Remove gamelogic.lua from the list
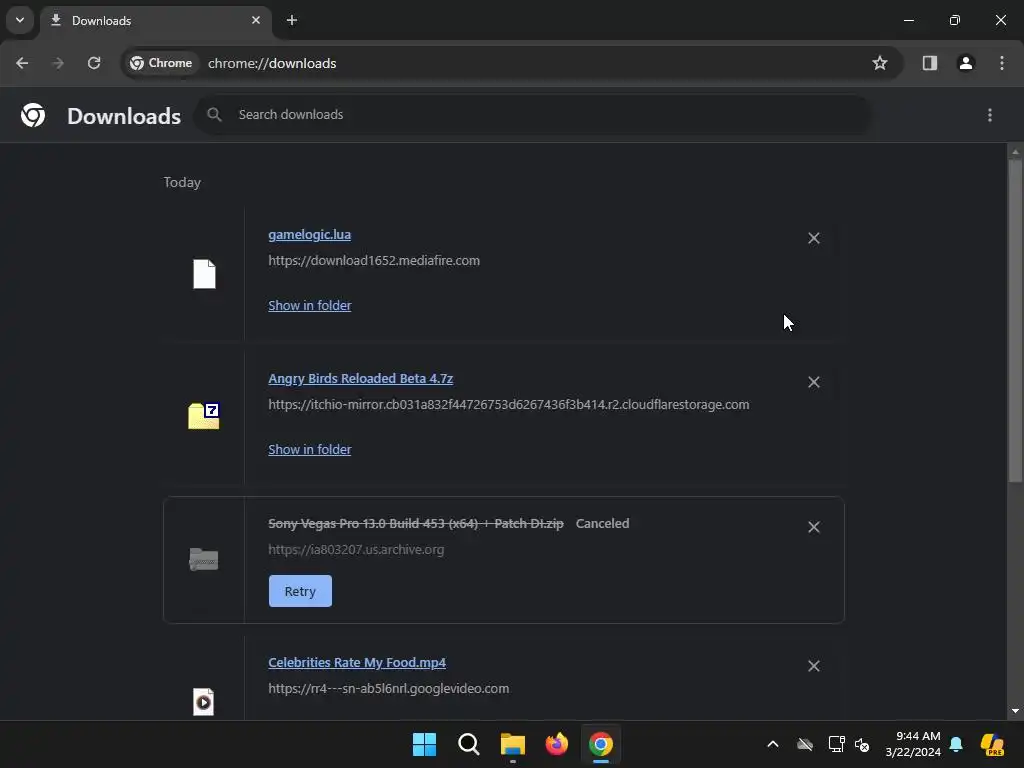 814,238
